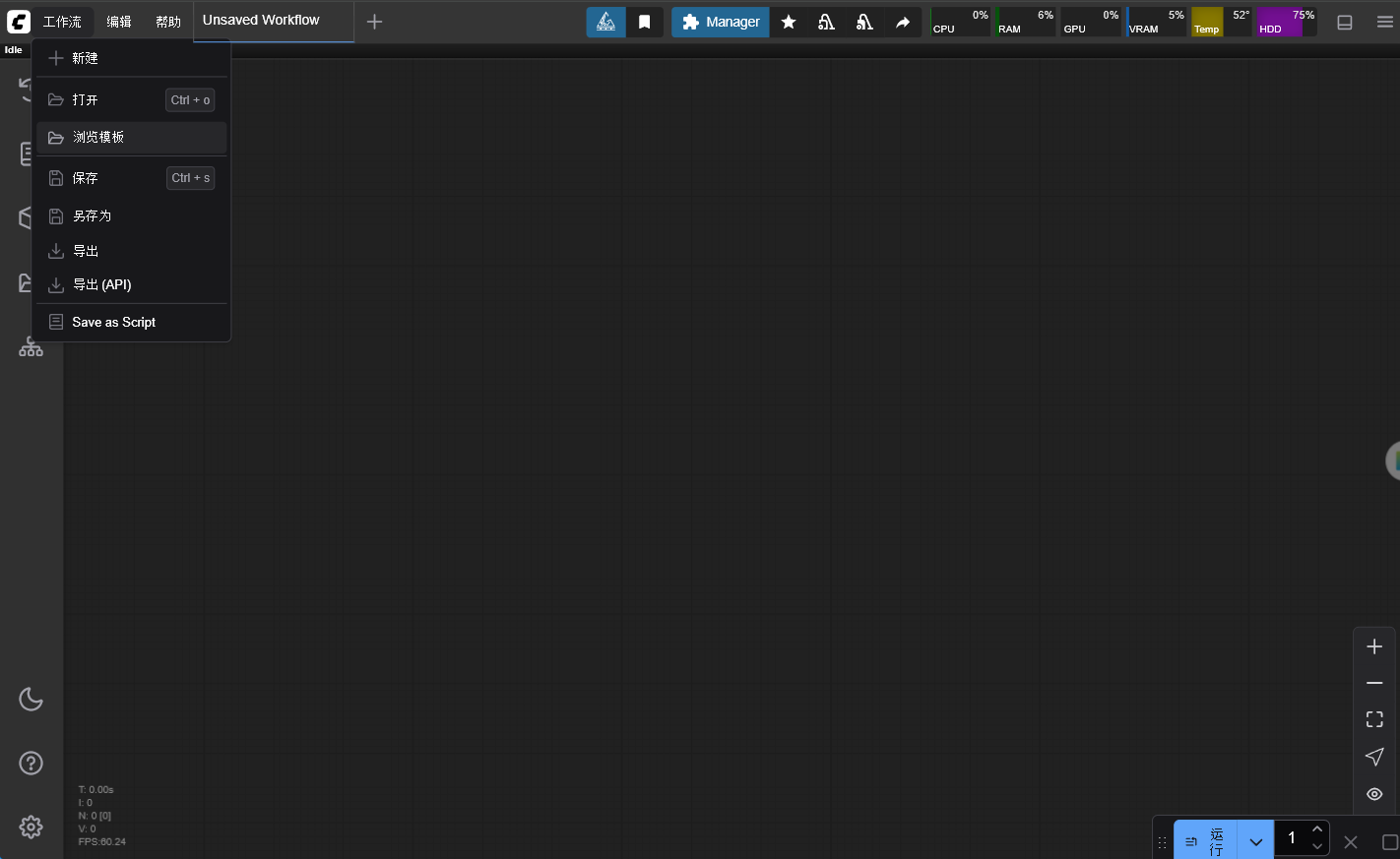1400x859 pixels.
Task: Open the hamburger menu at top right
Action: (1384, 22)
